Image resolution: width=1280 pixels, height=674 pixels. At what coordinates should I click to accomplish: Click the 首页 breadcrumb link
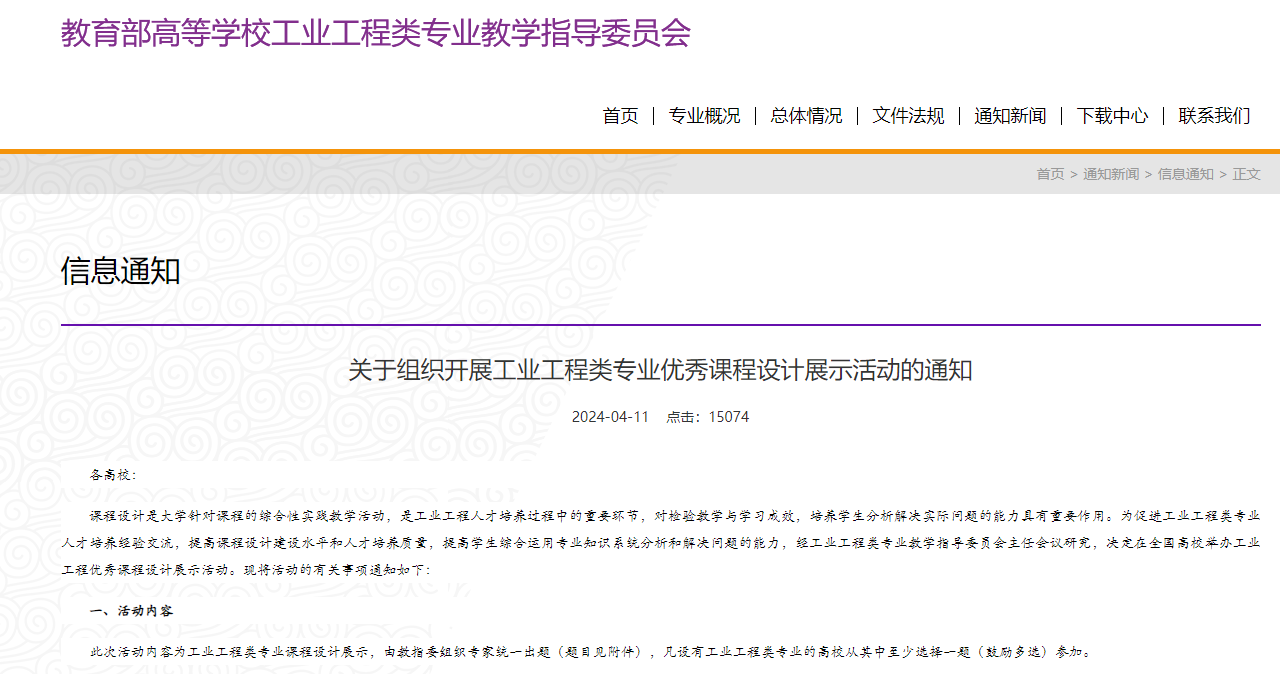coord(1050,174)
